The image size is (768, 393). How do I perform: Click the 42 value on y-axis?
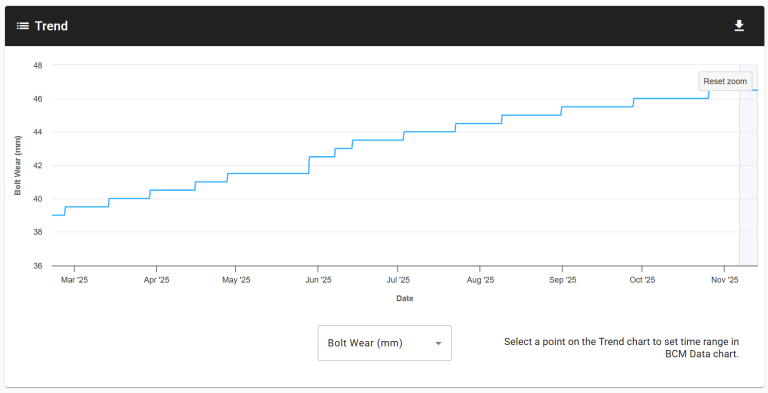click(38, 166)
